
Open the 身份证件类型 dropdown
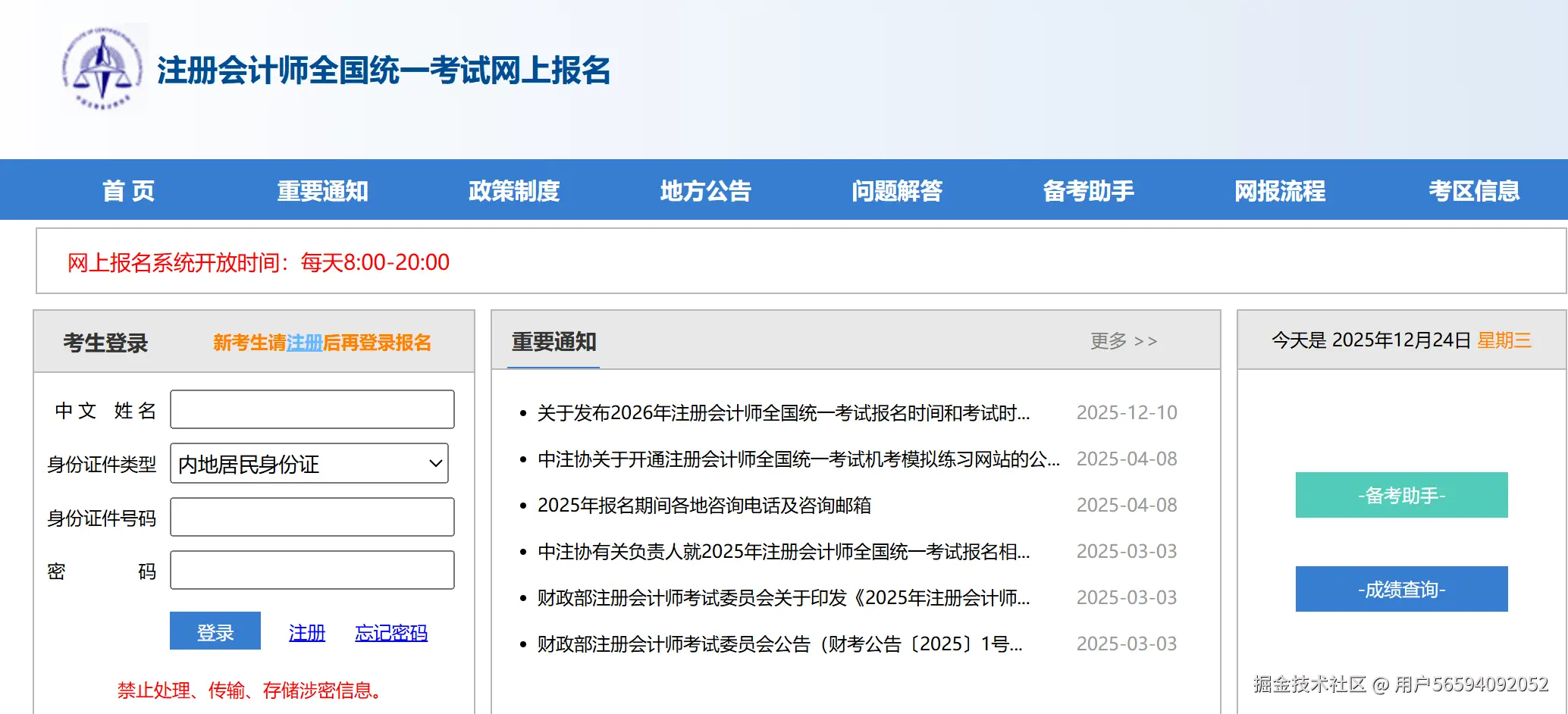(x=309, y=463)
